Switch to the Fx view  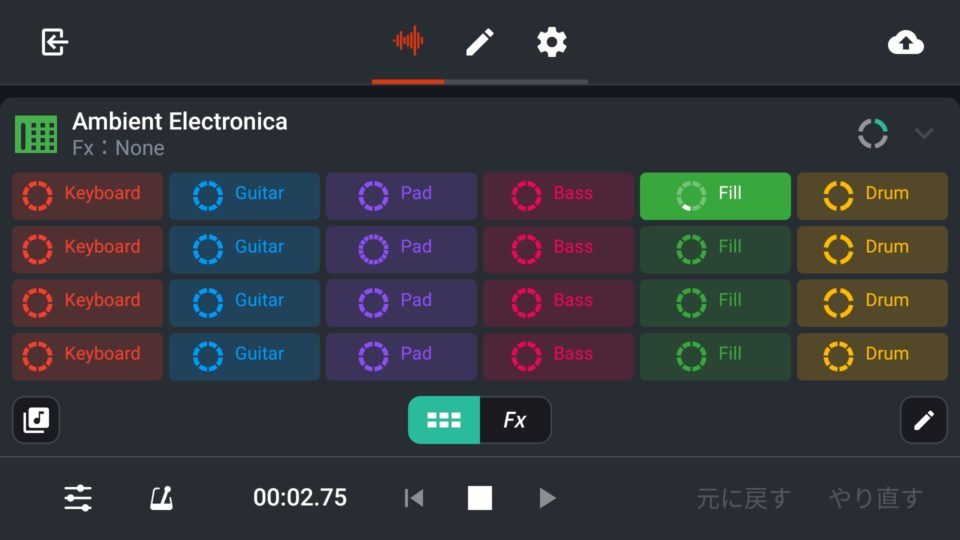(516, 420)
